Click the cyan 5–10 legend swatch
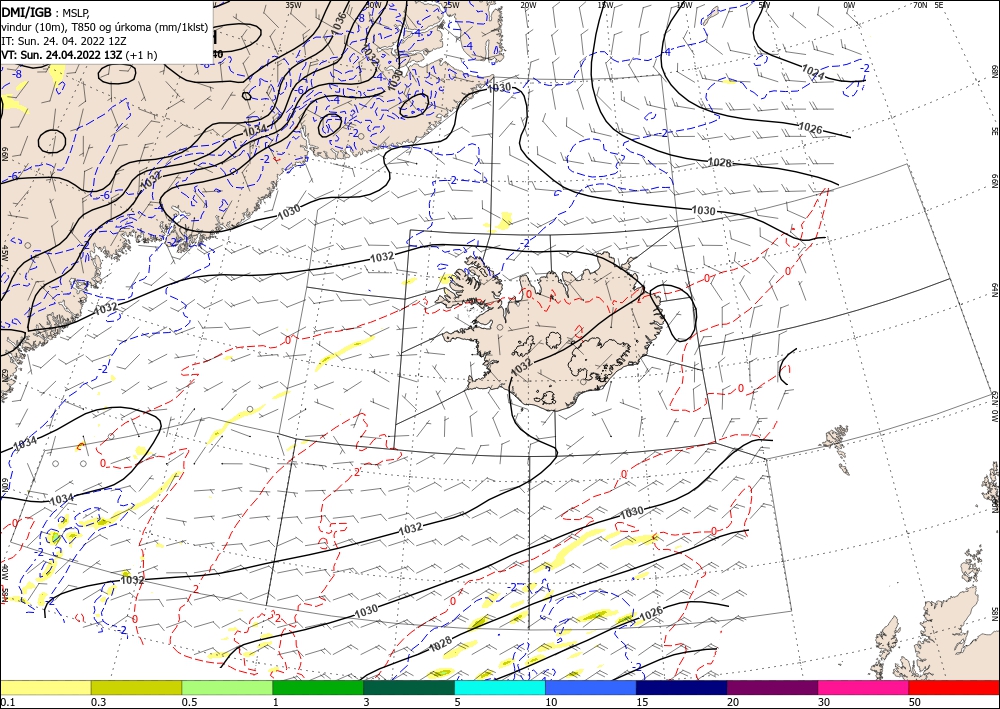This screenshot has width=1000, height=709. coord(500,687)
